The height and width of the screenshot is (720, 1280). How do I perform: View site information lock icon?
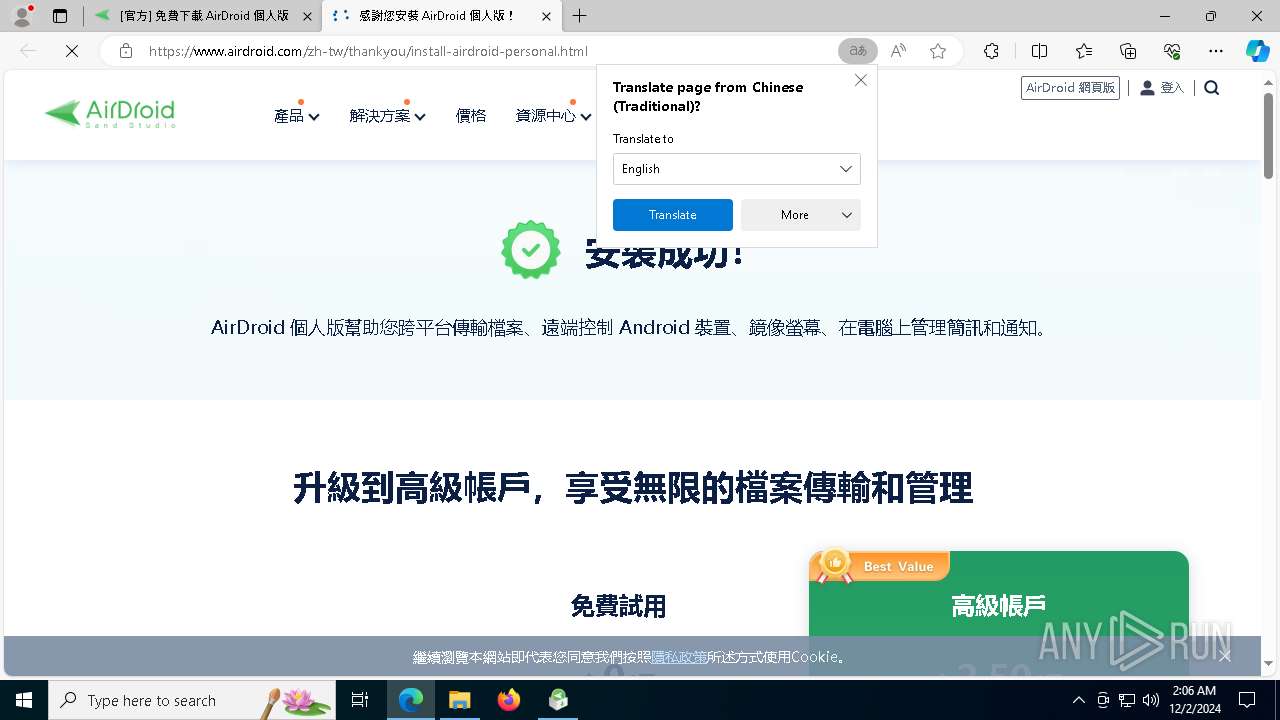coord(126,51)
